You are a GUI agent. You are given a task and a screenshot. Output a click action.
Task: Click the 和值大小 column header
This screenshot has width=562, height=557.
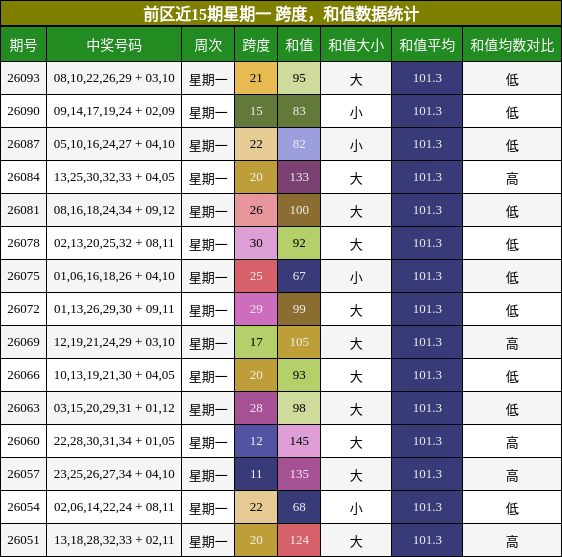click(x=356, y=45)
